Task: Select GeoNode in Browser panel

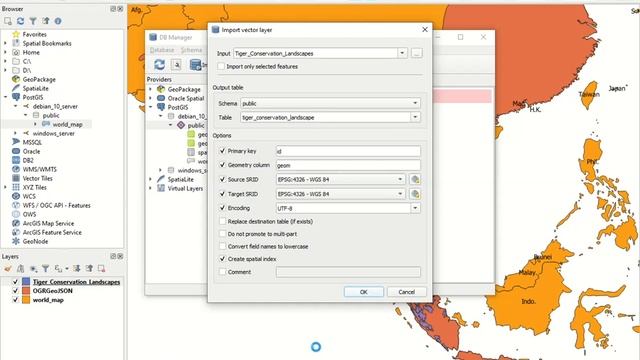Action: click(x=35, y=241)
